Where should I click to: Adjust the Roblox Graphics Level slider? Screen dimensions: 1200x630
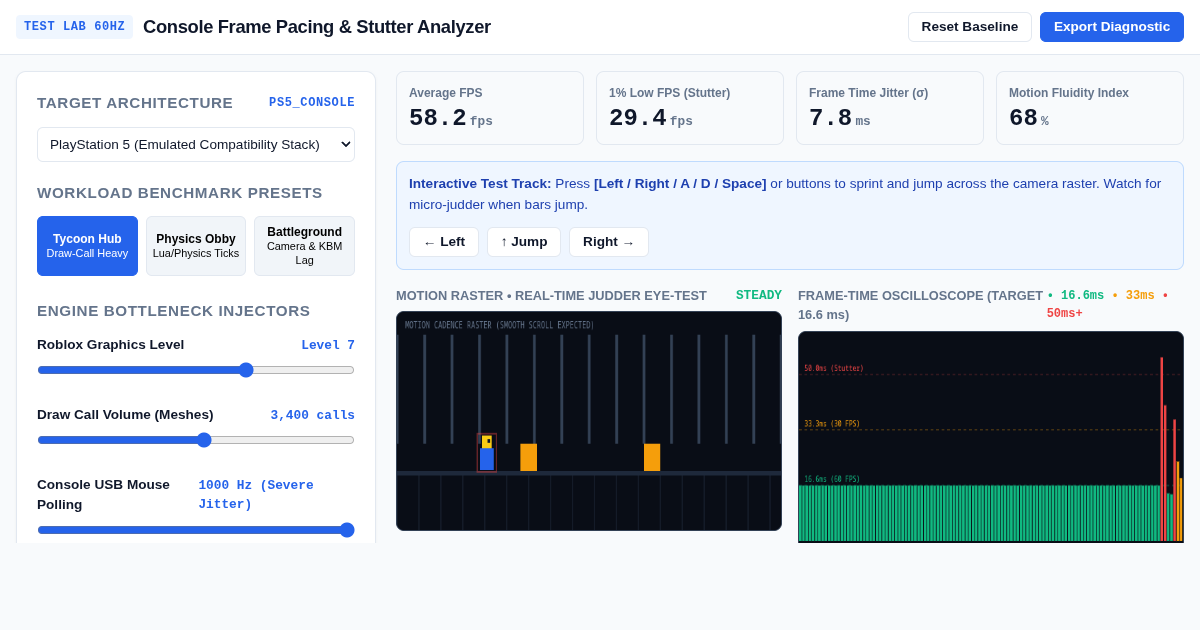pos(196,370)
